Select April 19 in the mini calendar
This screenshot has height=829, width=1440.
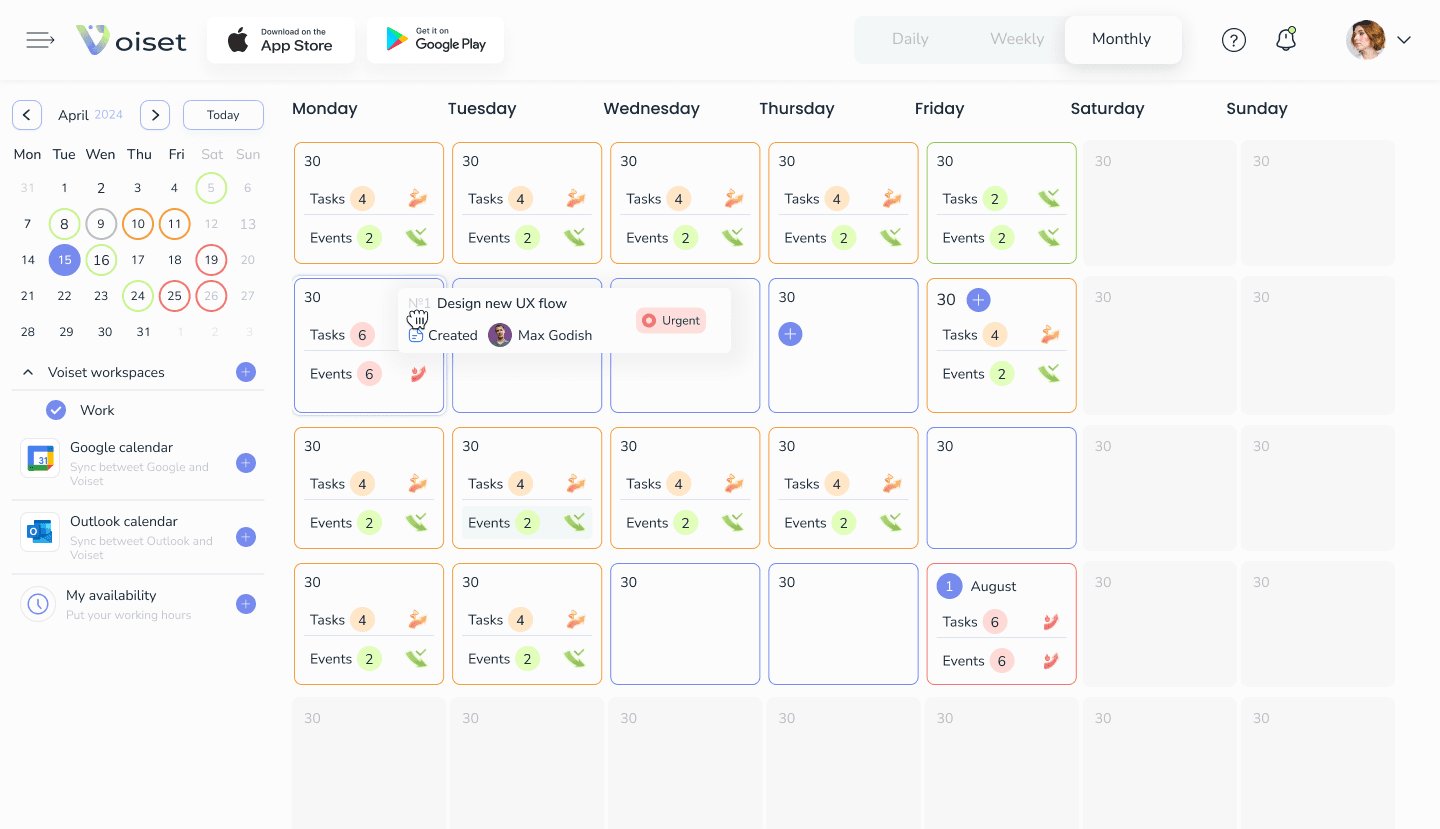[211, 259]
